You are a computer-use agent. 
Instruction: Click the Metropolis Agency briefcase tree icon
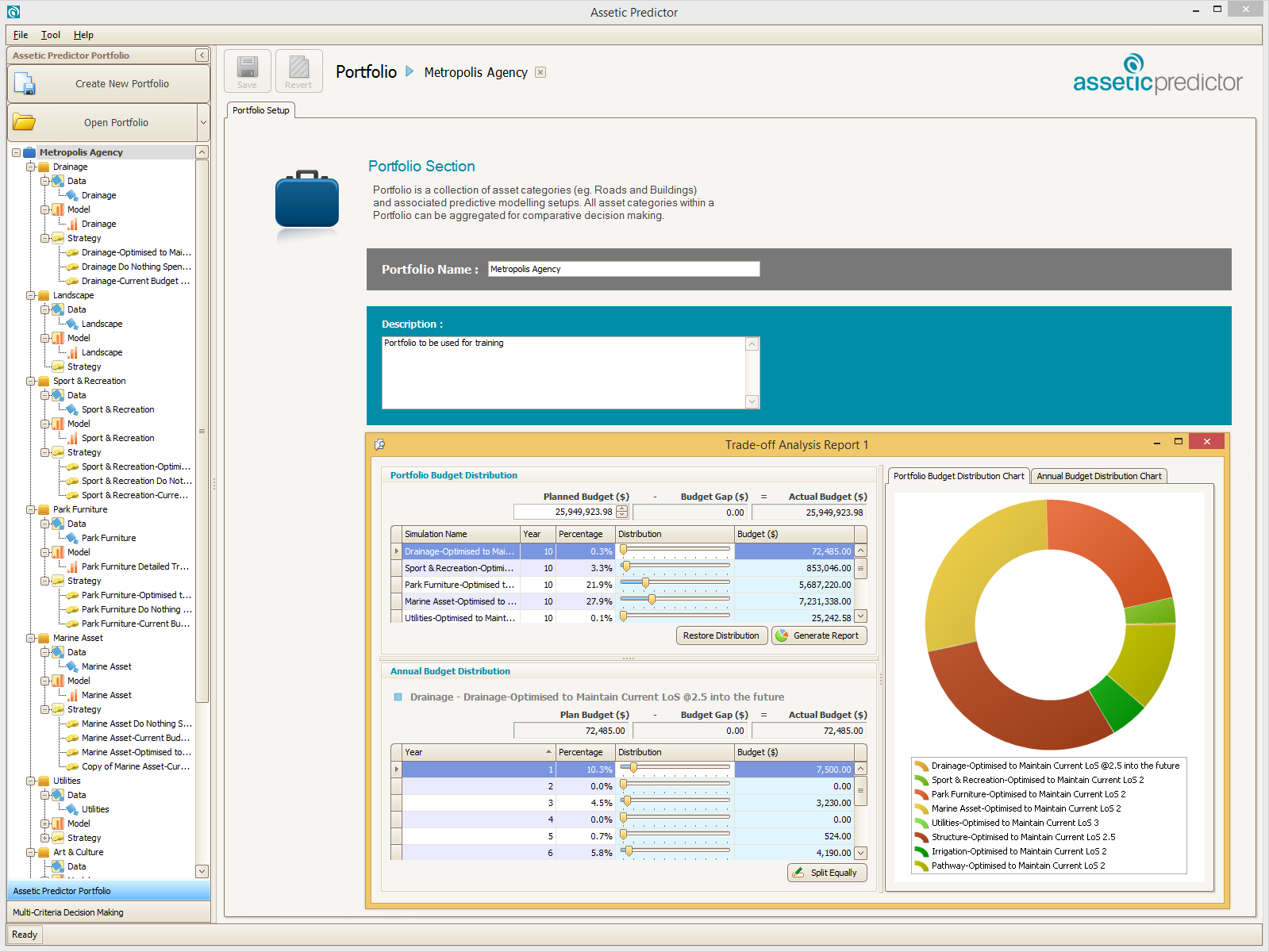coord(30,152)
